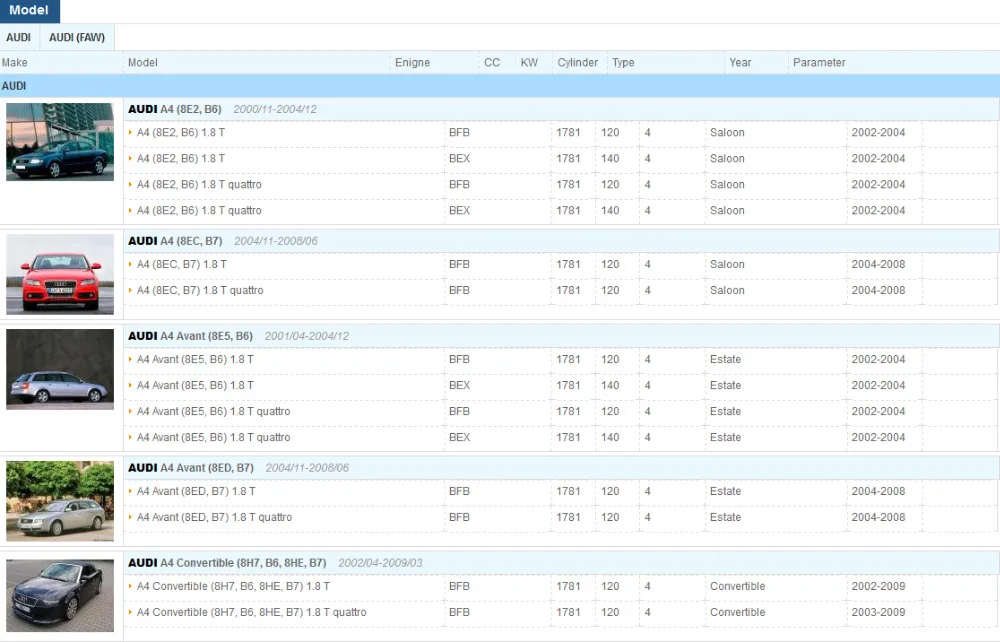Click the 2002/04-2009/03 production date text

pyautogui.click(x=380, y=563)
